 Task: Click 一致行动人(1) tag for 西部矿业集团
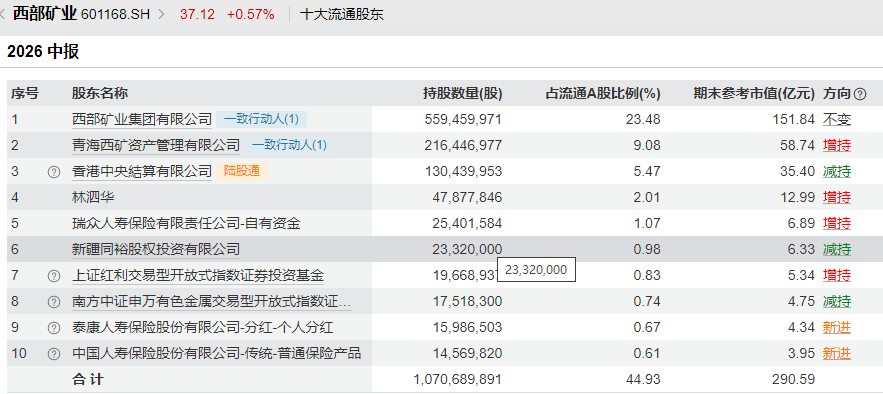point(261,119)
